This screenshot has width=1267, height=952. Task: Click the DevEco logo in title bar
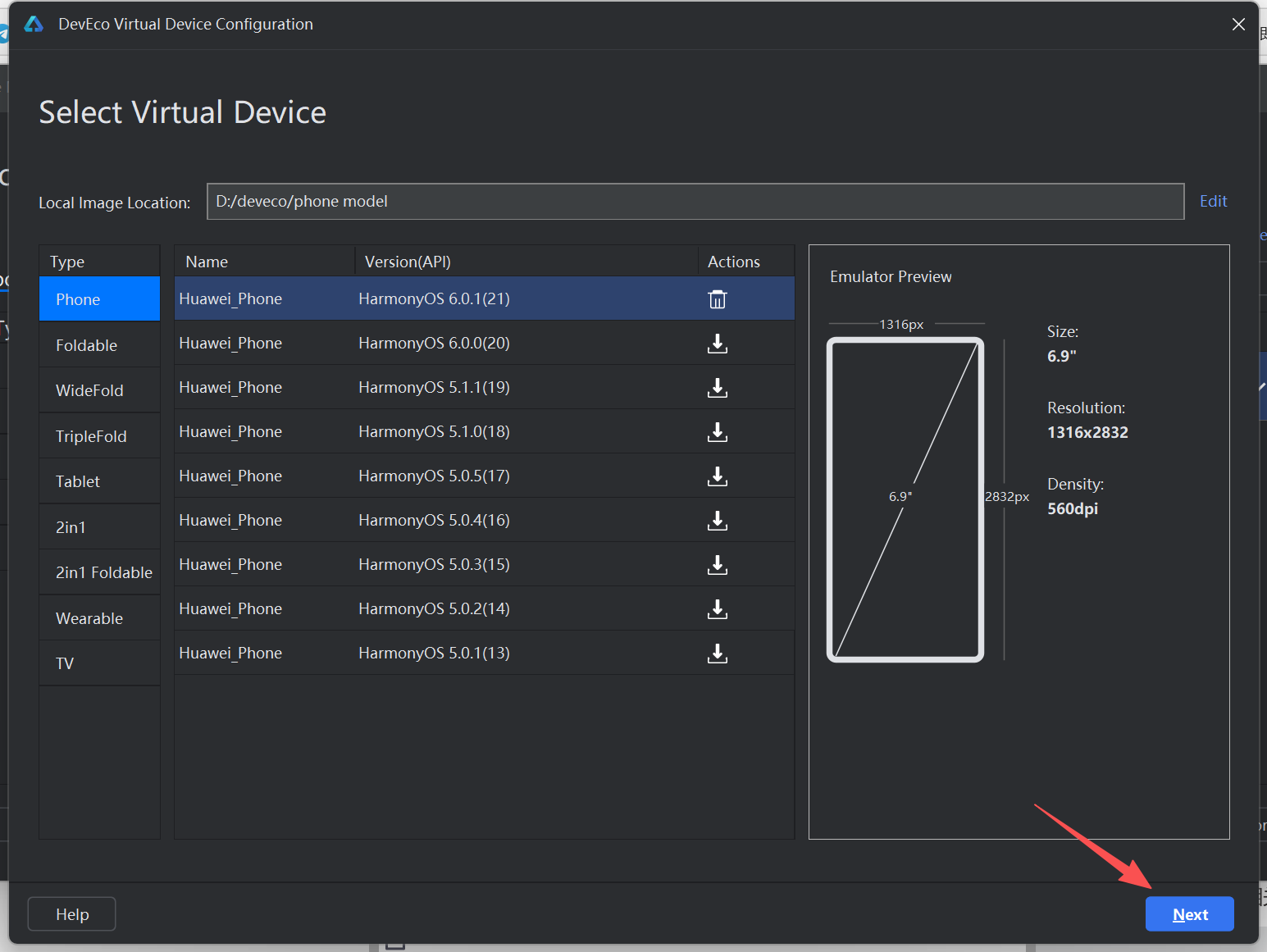click(34, 25)
